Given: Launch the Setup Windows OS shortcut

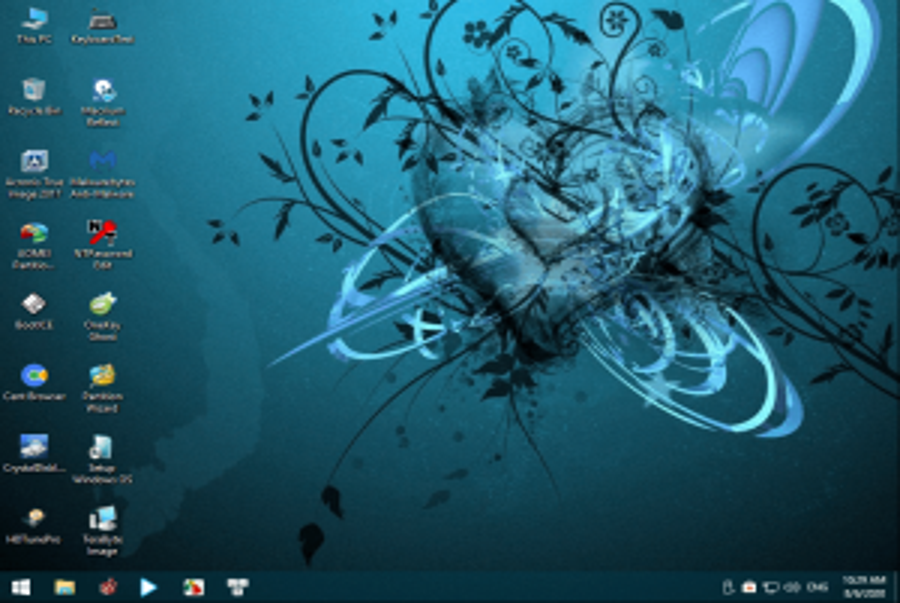Looking at the screenshot, I should coord(103,459).
